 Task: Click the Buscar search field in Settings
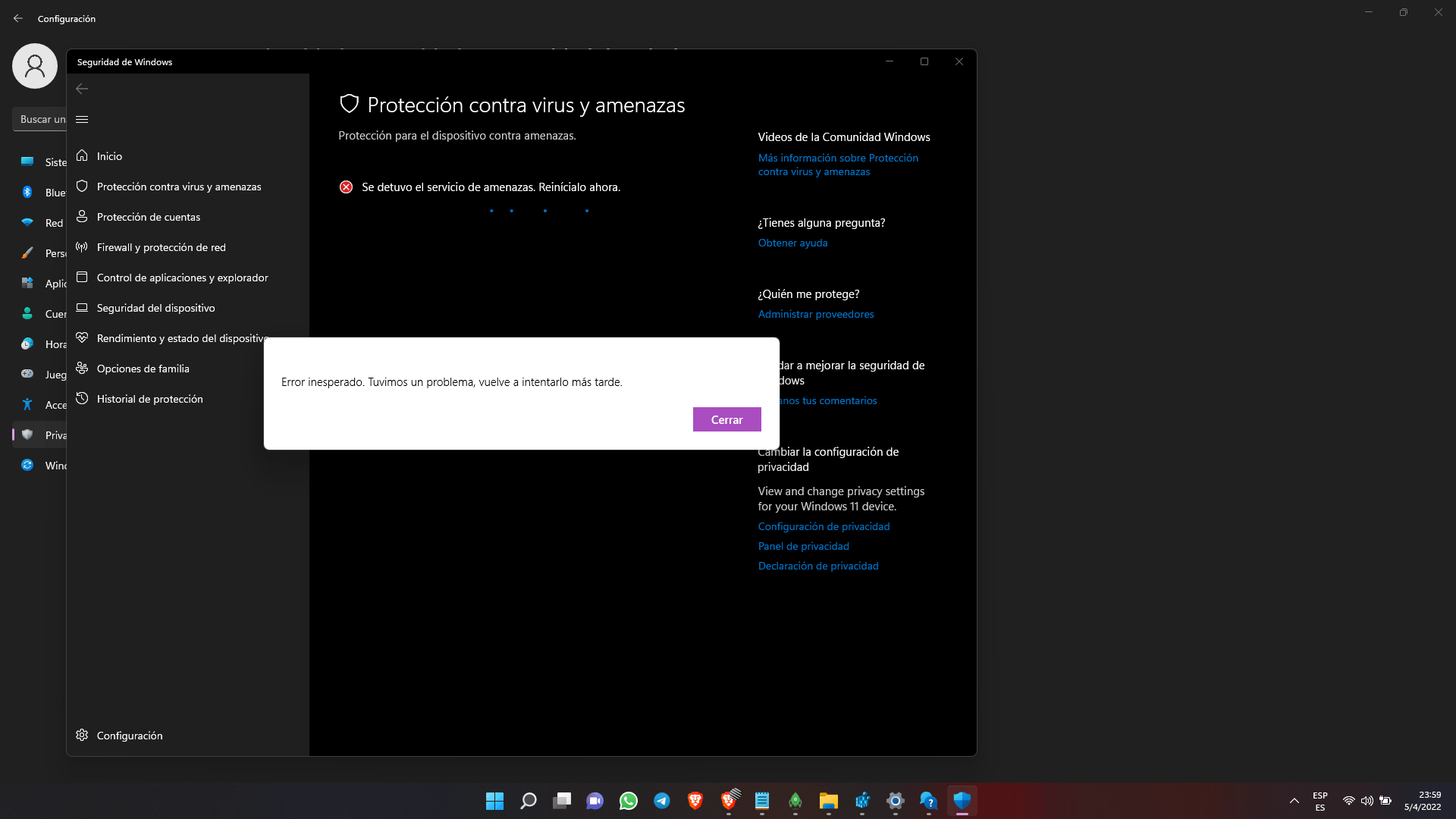[39, 119]
